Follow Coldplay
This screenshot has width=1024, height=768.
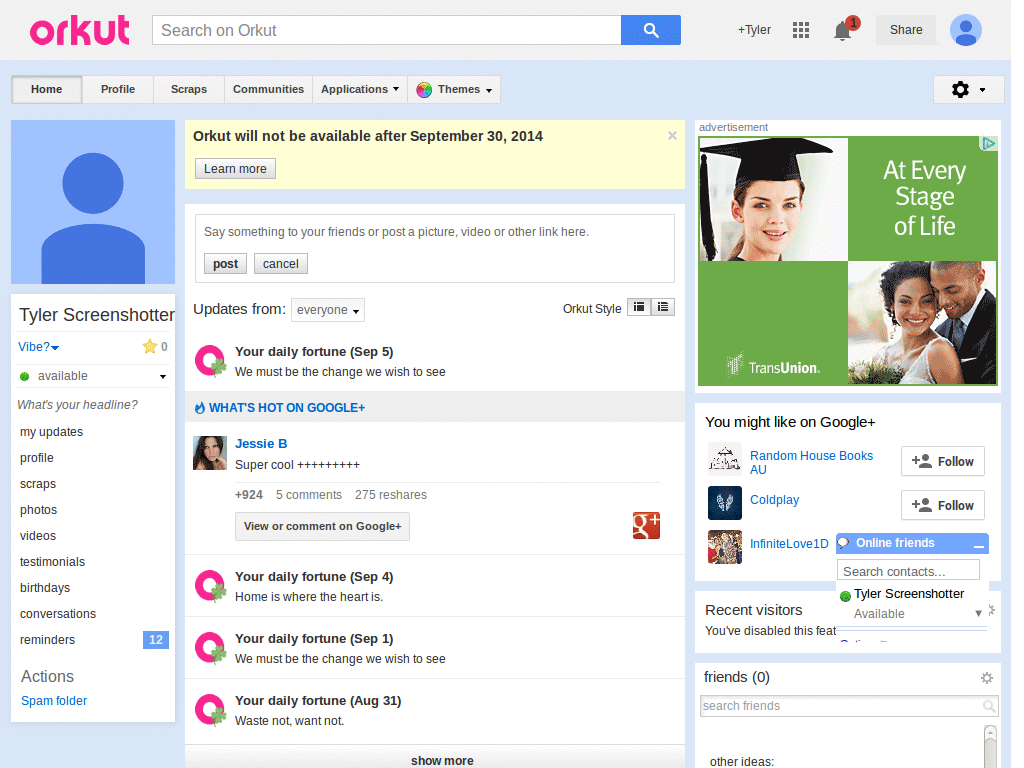pos(942,505)
